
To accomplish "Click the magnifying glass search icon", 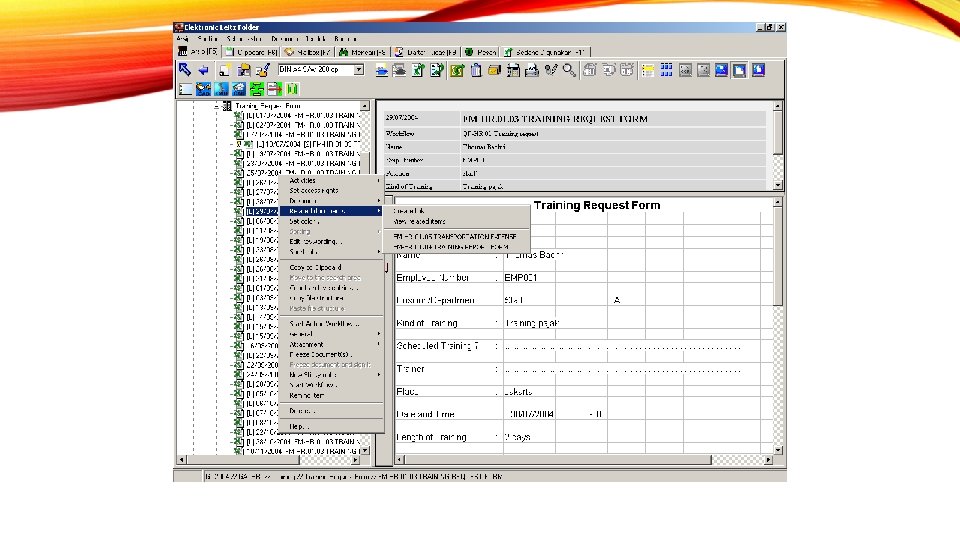I will (x=569, y=70).
